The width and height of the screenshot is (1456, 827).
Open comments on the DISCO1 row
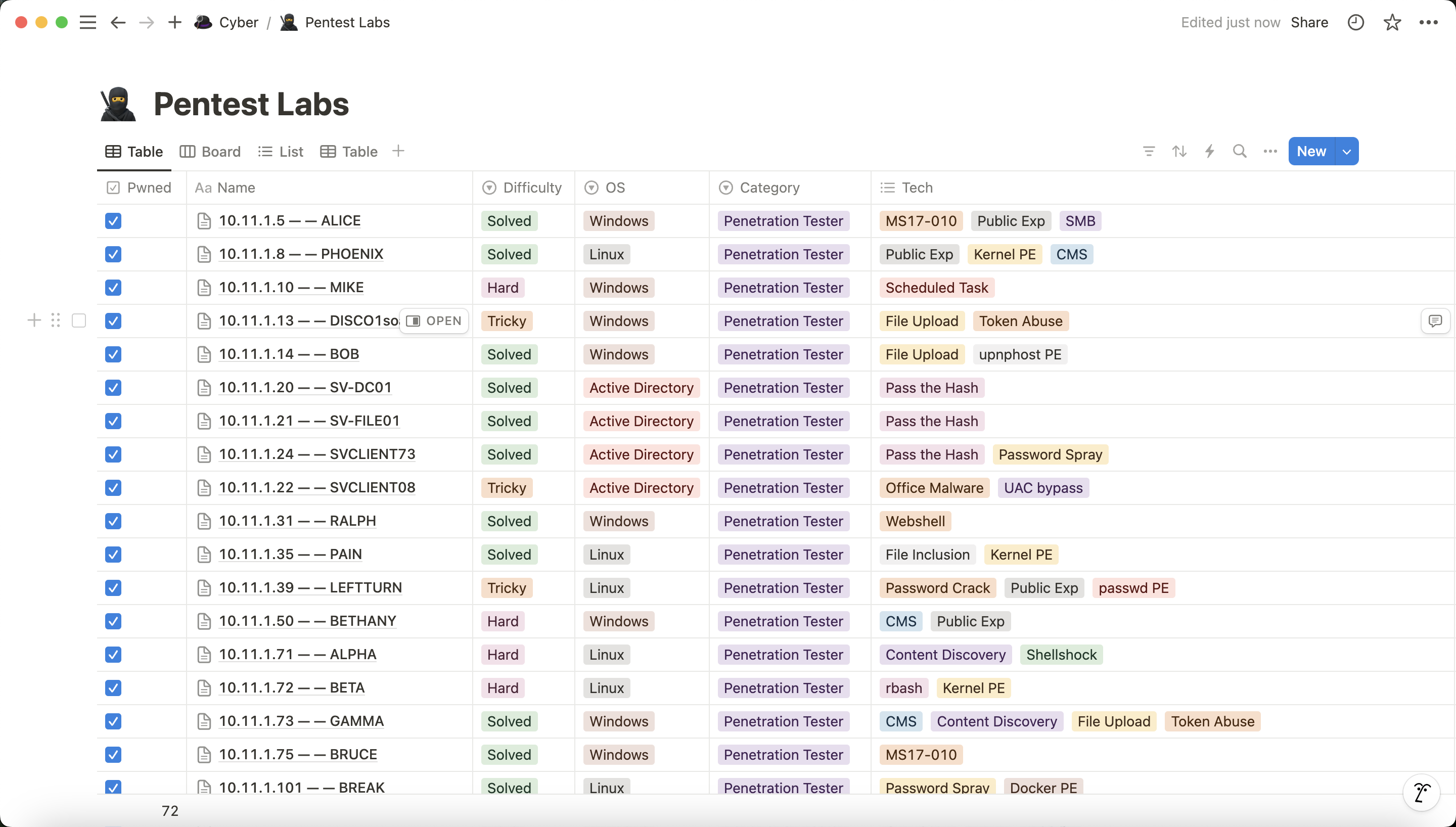click(1435, 321)
